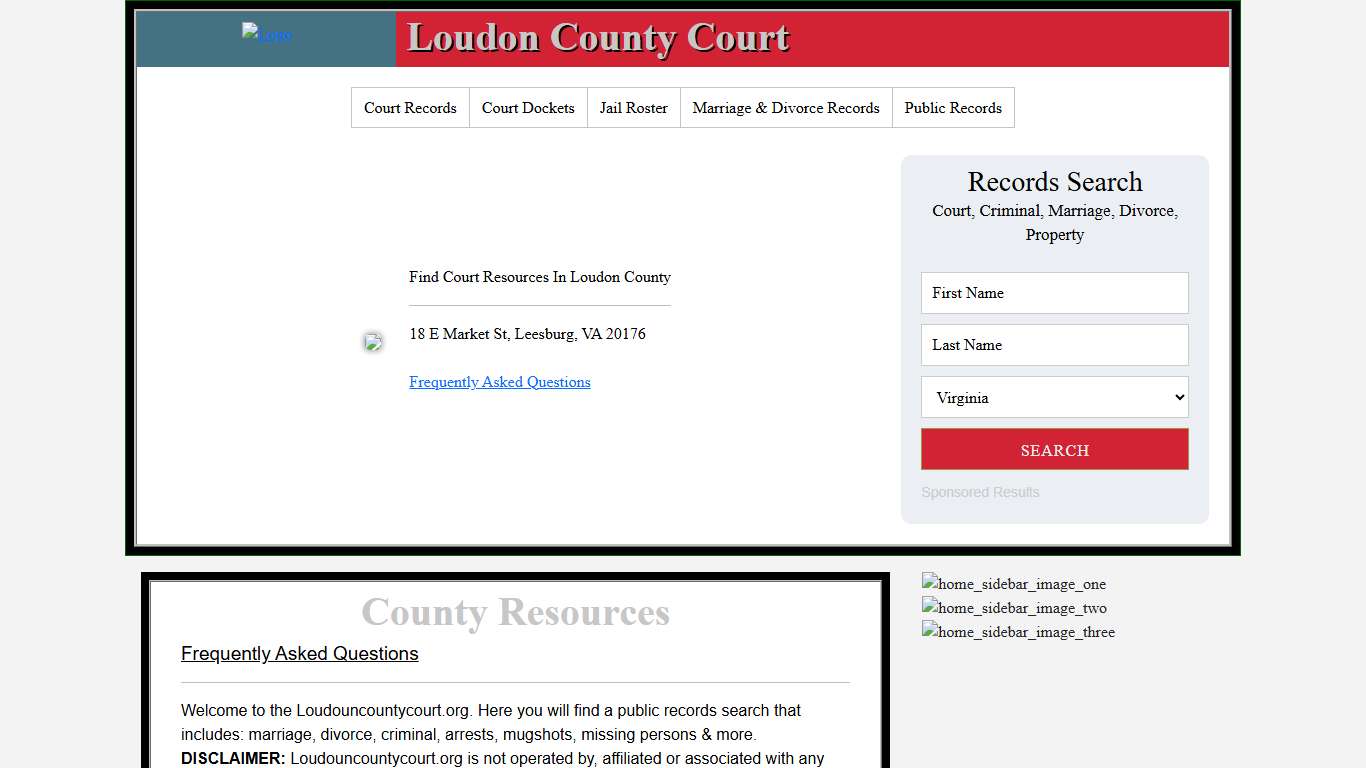Screen dimensions: 1366x768
Task: Click the home_sidebar_image_two placeholder
Action: pos(1013,608)
